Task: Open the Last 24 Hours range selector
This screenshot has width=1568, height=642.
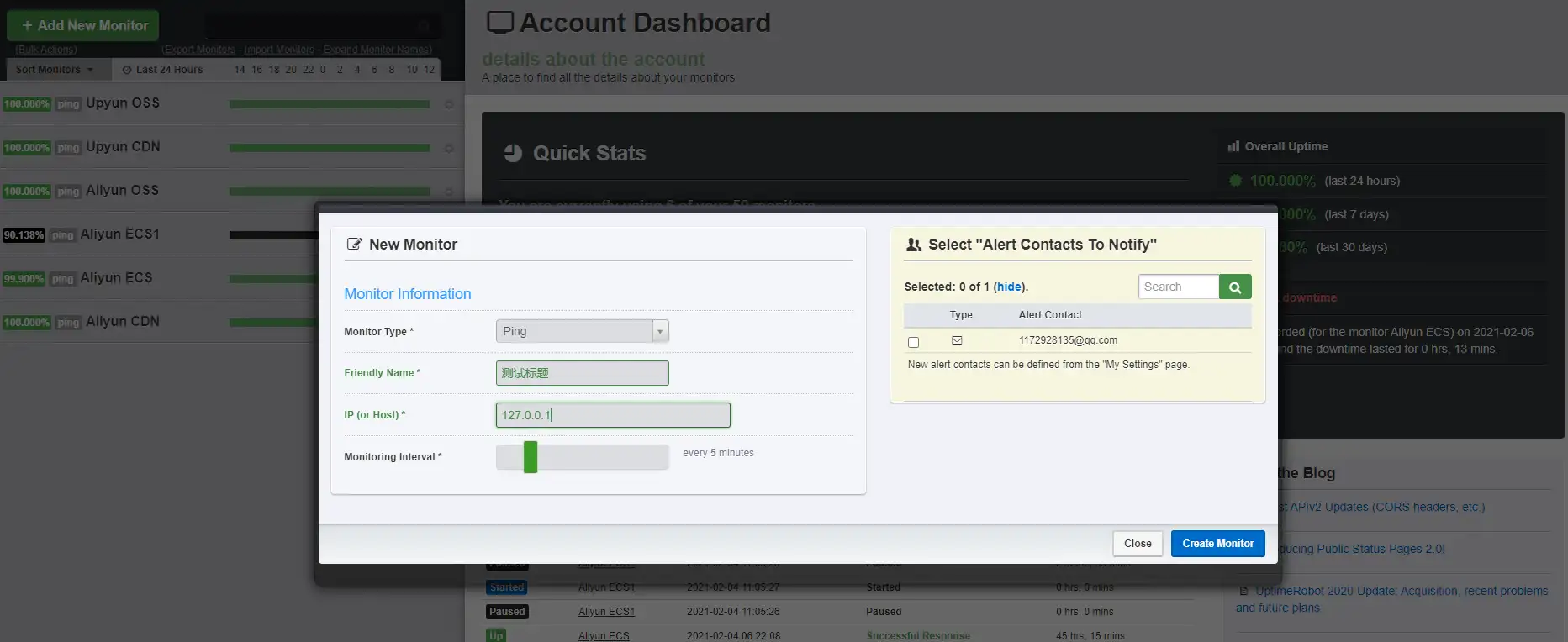Action: [x=163, y=70]
